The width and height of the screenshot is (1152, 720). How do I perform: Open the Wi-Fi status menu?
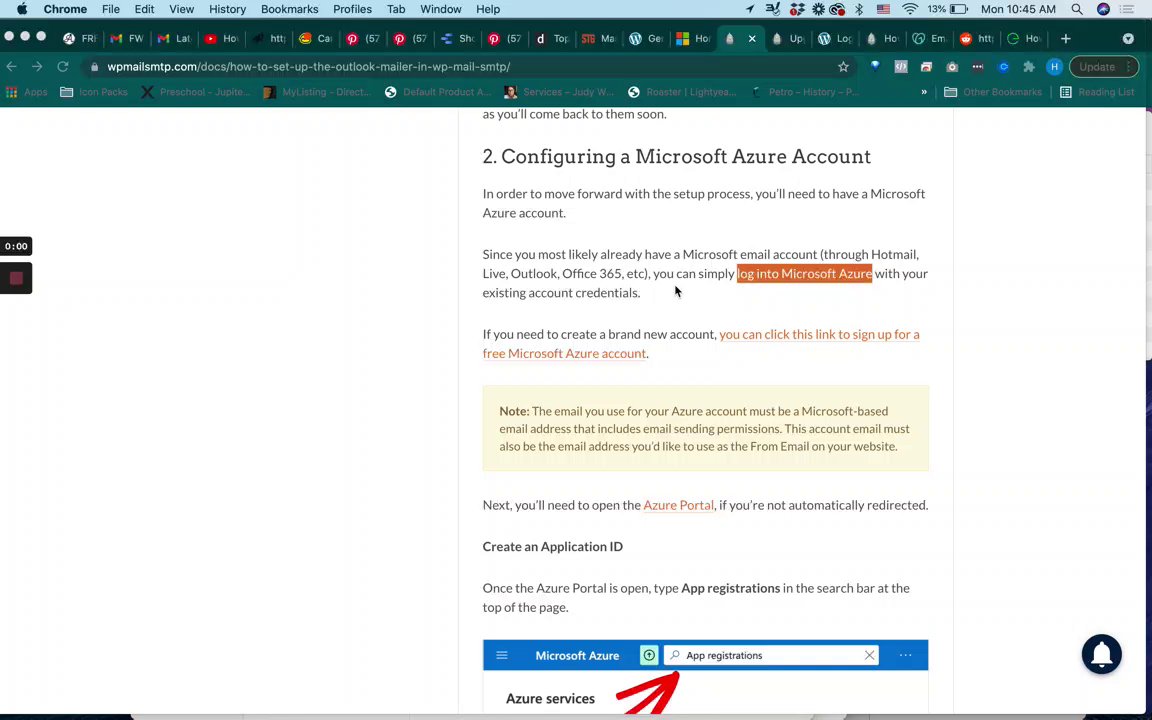click(x=910, y=9)
